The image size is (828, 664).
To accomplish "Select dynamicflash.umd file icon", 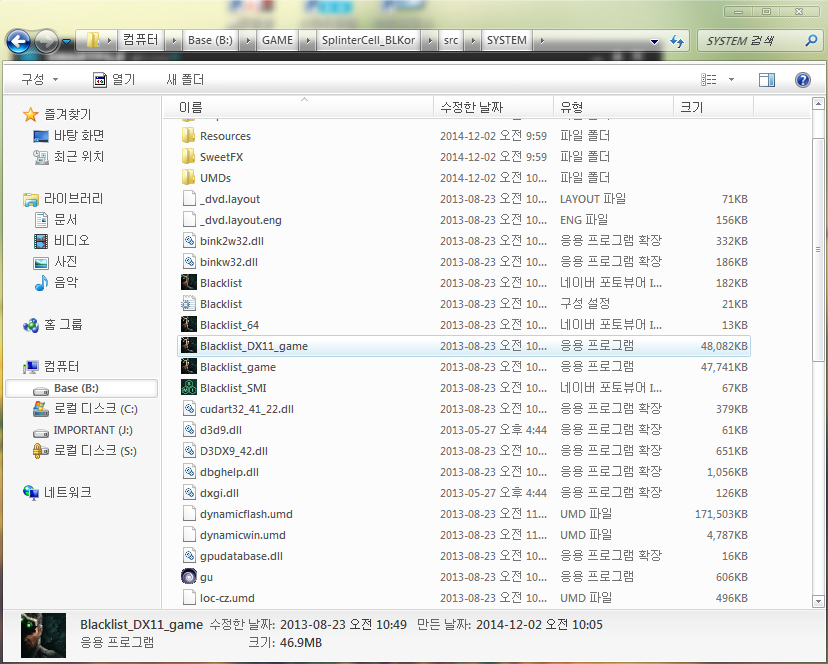I will tap(189, 514).
